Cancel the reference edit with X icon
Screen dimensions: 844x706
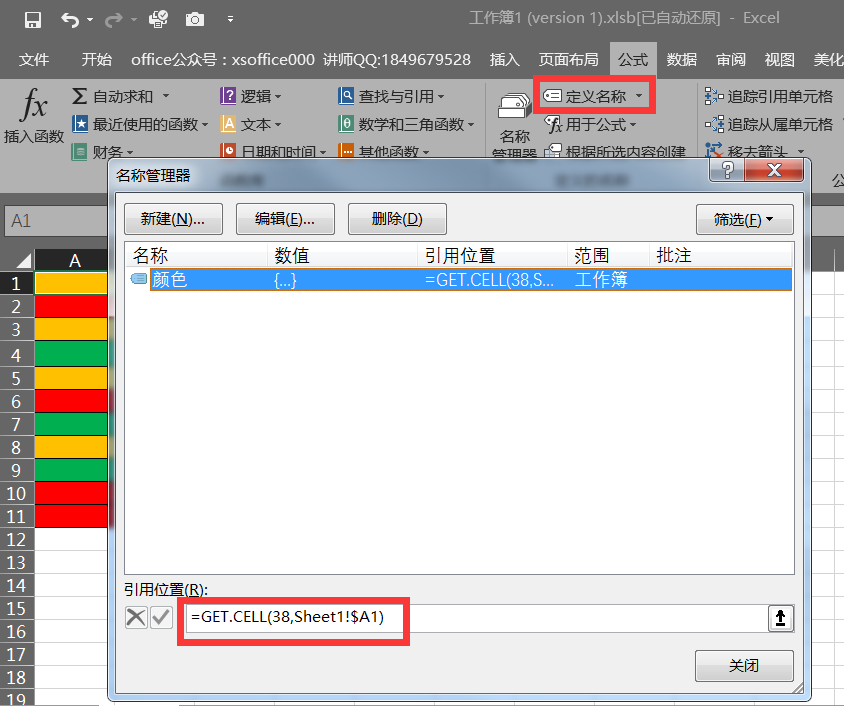pos(136,618)
